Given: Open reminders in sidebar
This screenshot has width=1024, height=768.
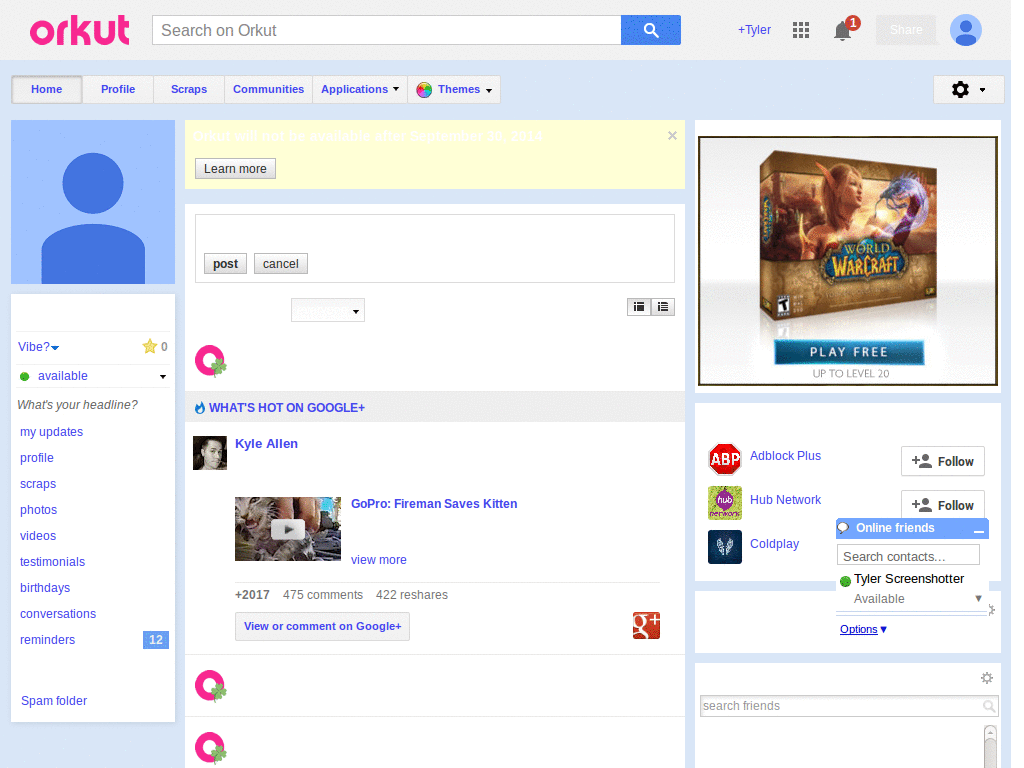Looking at the screenshot, I should pyautogui.click(x=48, y=640).
